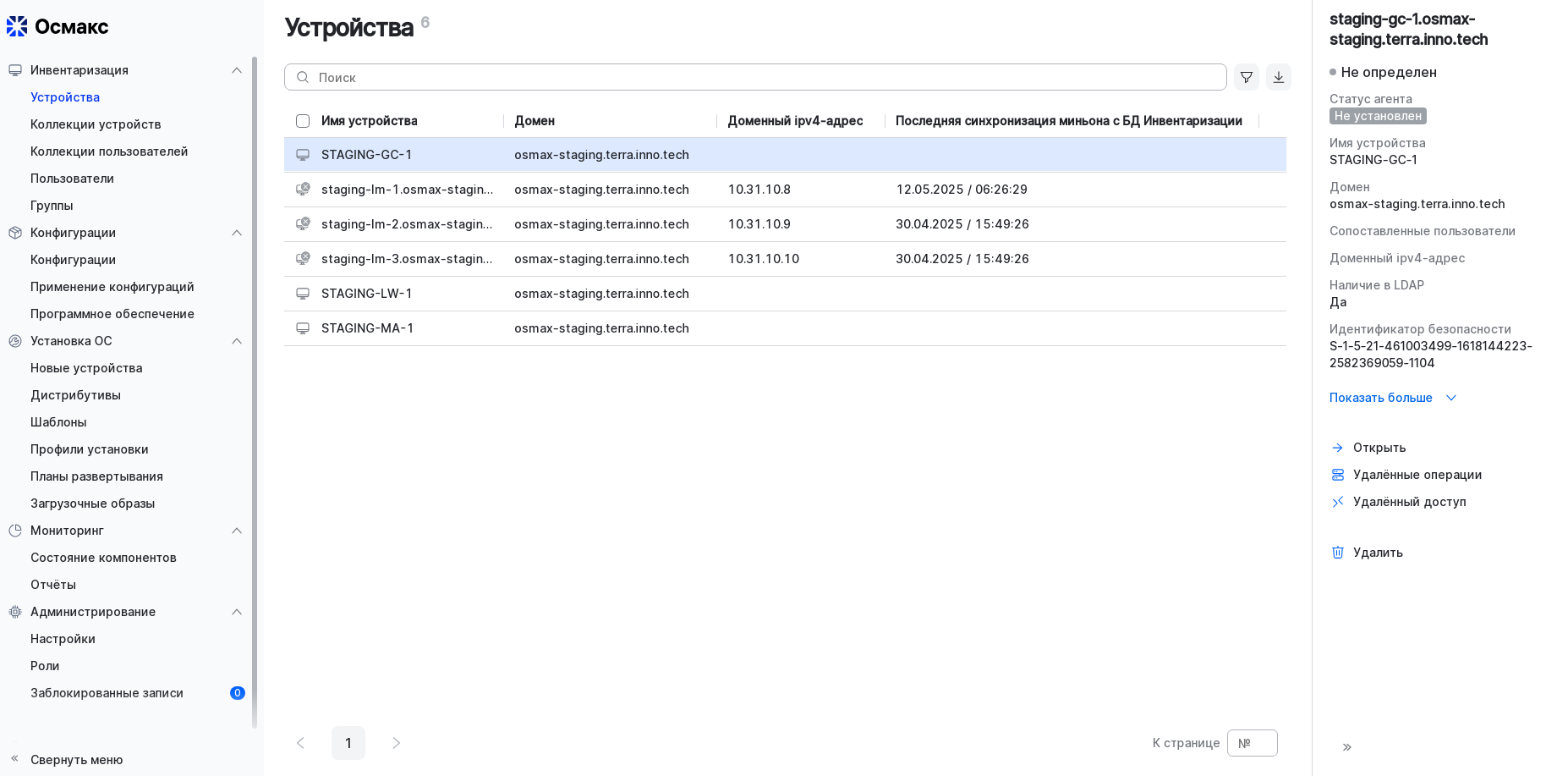Collapse the Инвентаризация section
Image resolution: width=1568 pixels, height=776 pixels.
tap(237, 69)
